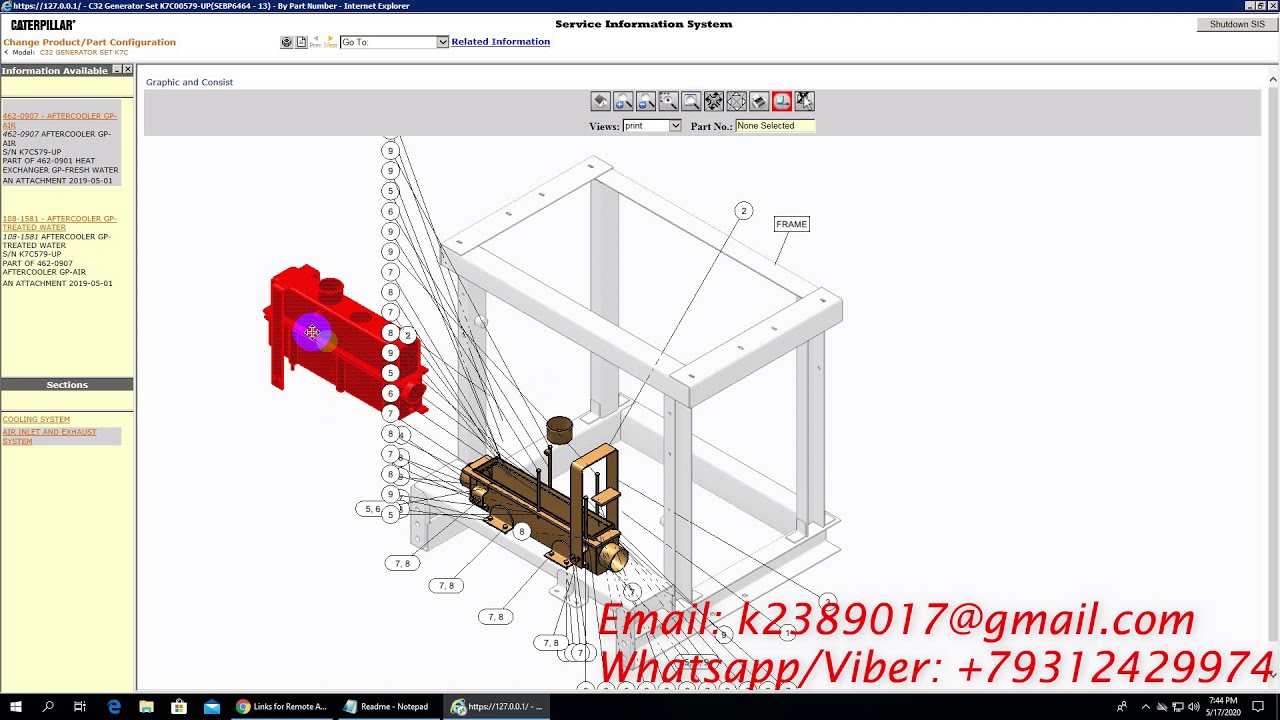Choose the pan arrows tool
Screen dimensions: 1280x720
[x=736, y=101]
